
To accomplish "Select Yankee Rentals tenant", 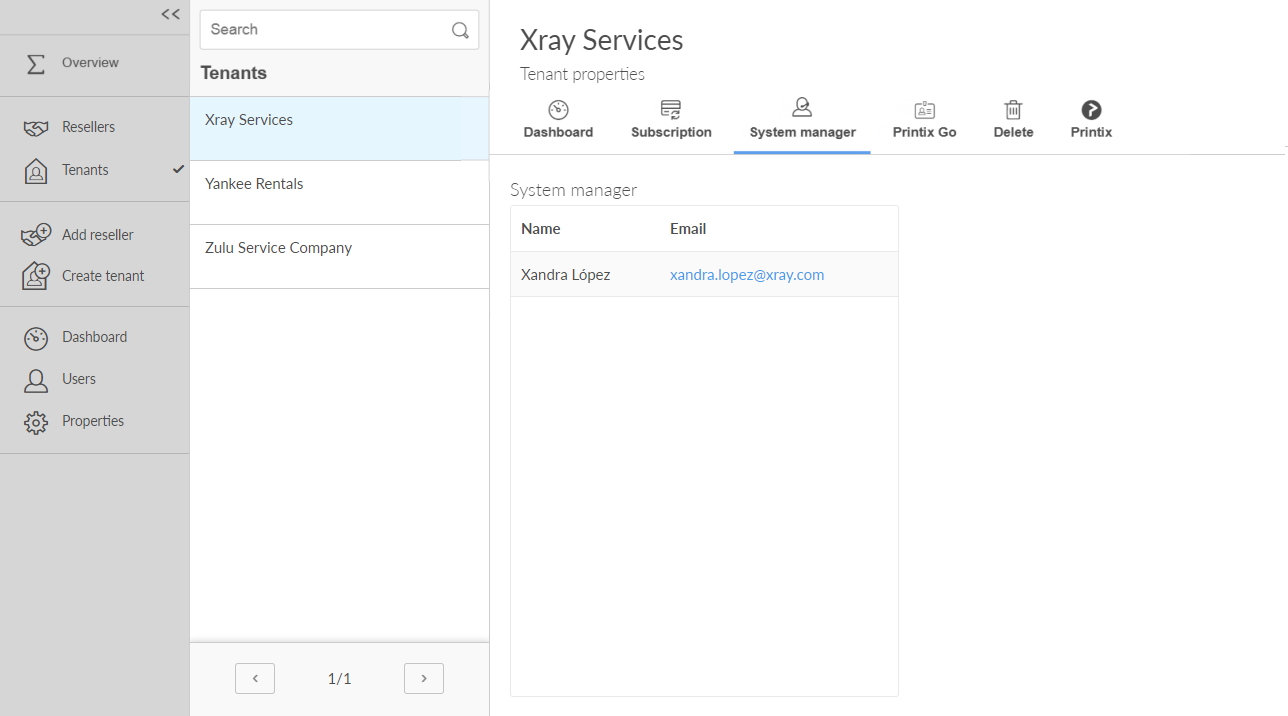I will pos(254,184).
